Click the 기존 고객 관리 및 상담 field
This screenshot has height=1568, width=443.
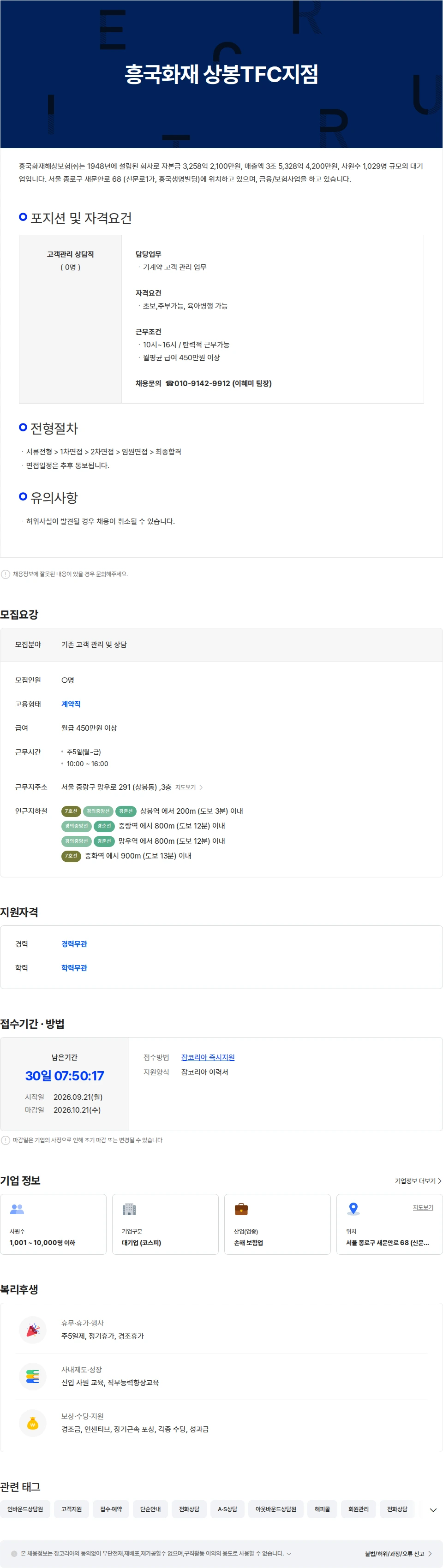pos(94,644)
